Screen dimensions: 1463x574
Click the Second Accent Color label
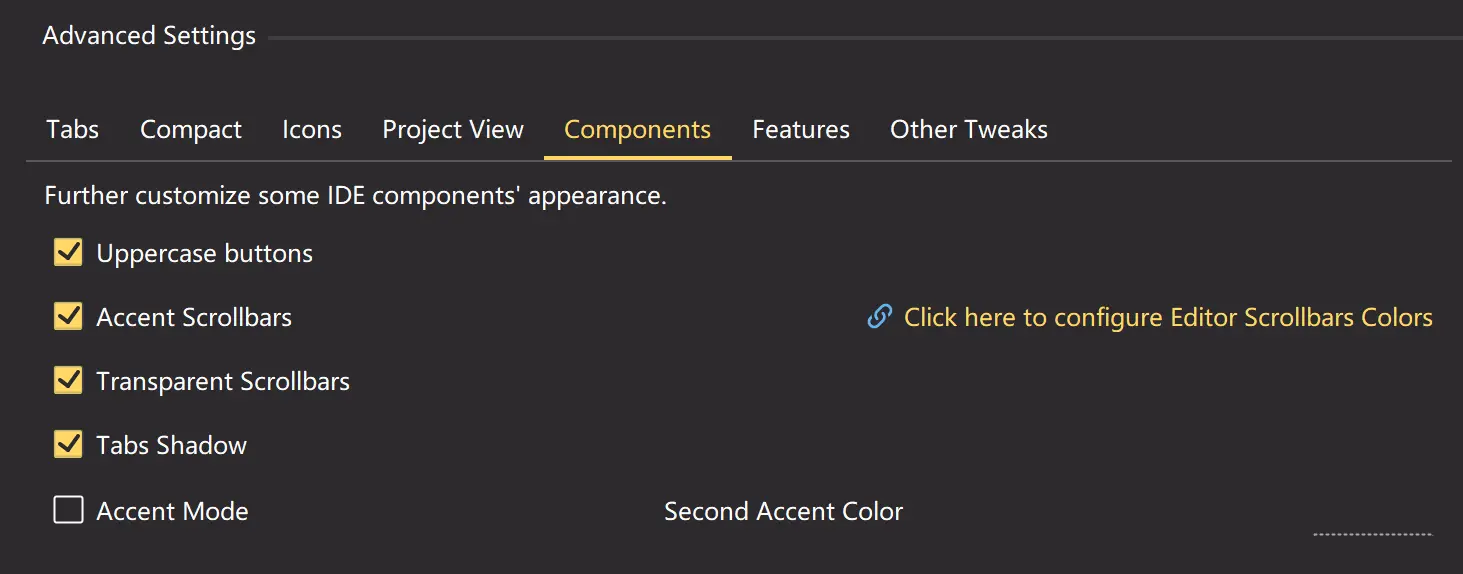(x=783, y=512)
